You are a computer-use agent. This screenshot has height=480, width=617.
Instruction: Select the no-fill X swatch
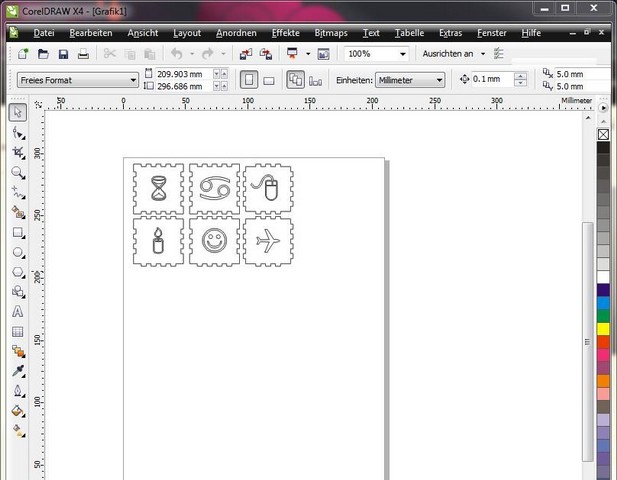tap(603, 135)
